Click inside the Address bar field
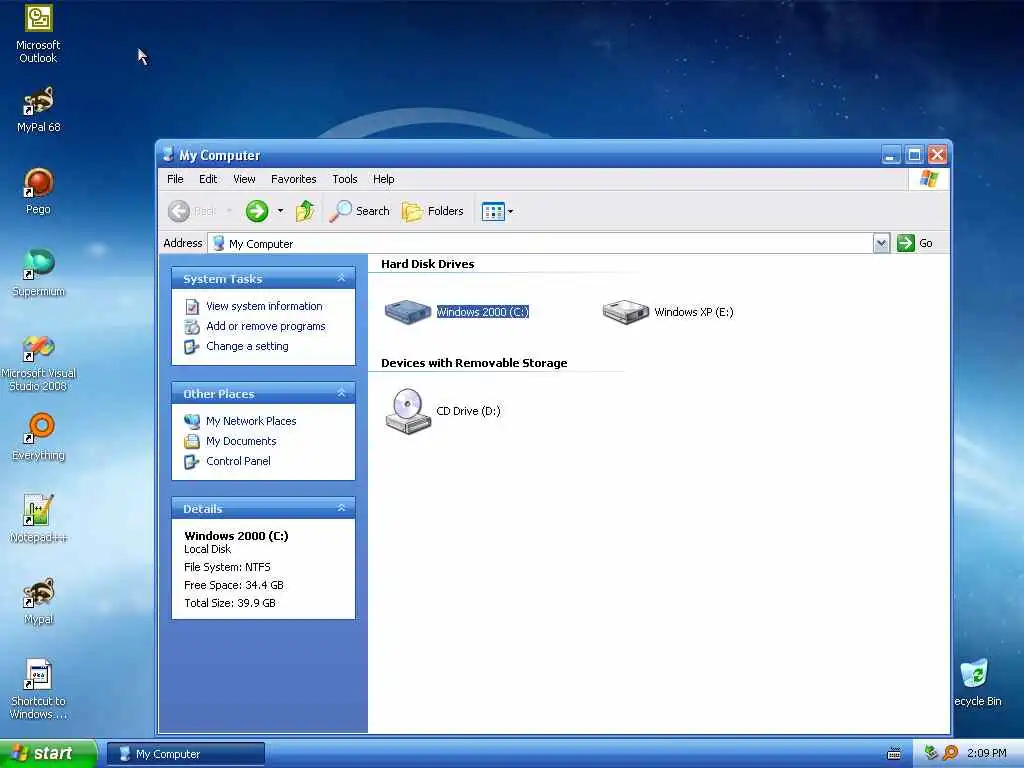Image resolution: width=1024 pixels, height=768 pixels. 541,244
